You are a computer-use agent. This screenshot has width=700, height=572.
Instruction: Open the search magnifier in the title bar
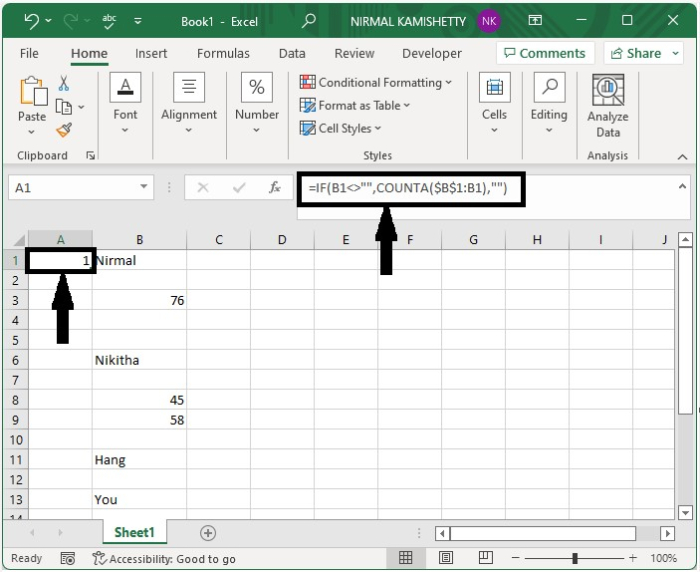(308, 21)
